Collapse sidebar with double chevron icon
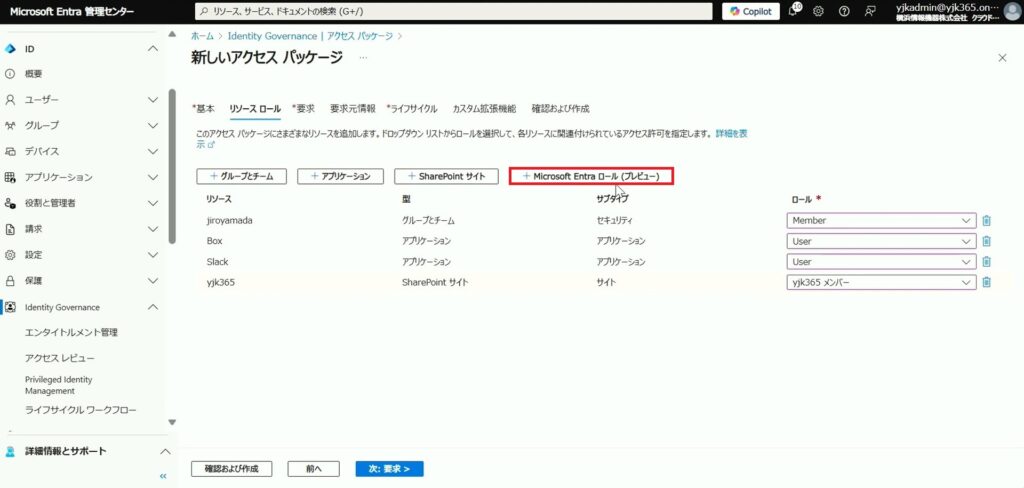The image size is (1024, 488). (x=163, y=476)
